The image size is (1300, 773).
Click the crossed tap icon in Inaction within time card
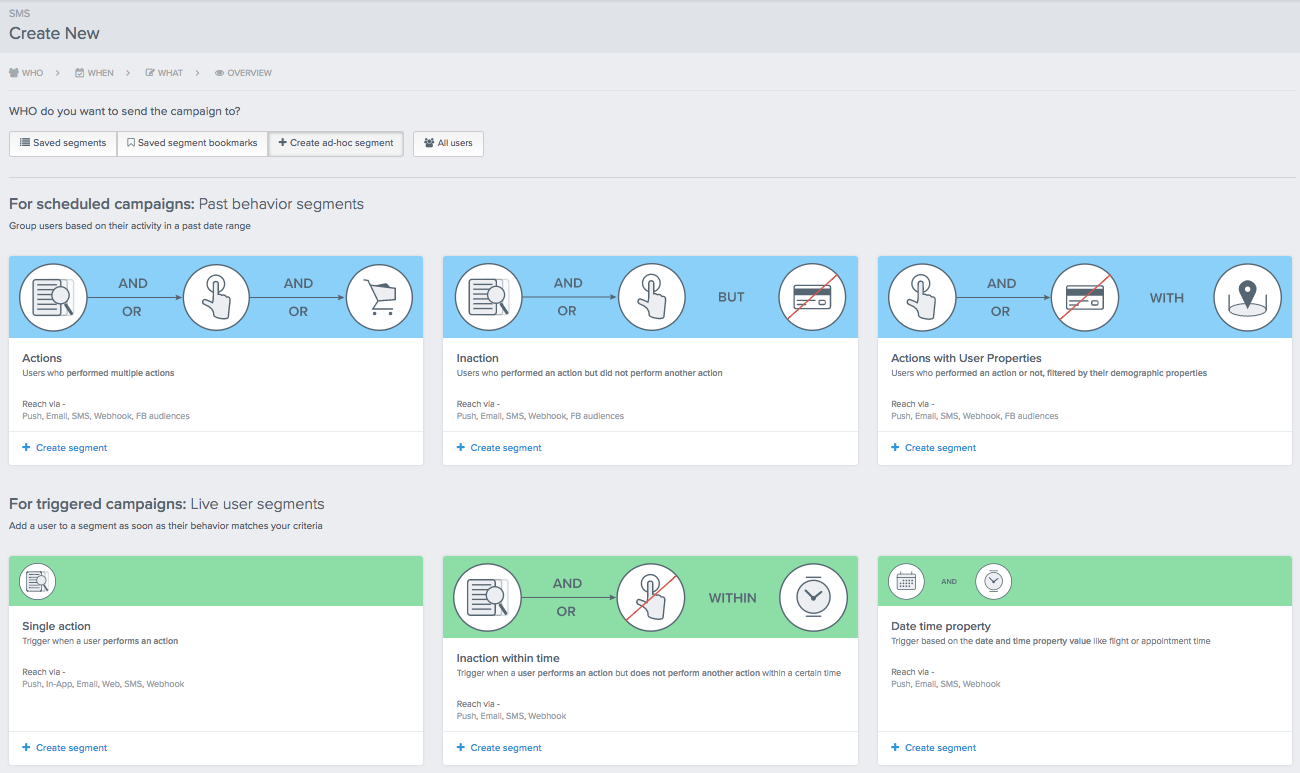[x=651, y=596]
